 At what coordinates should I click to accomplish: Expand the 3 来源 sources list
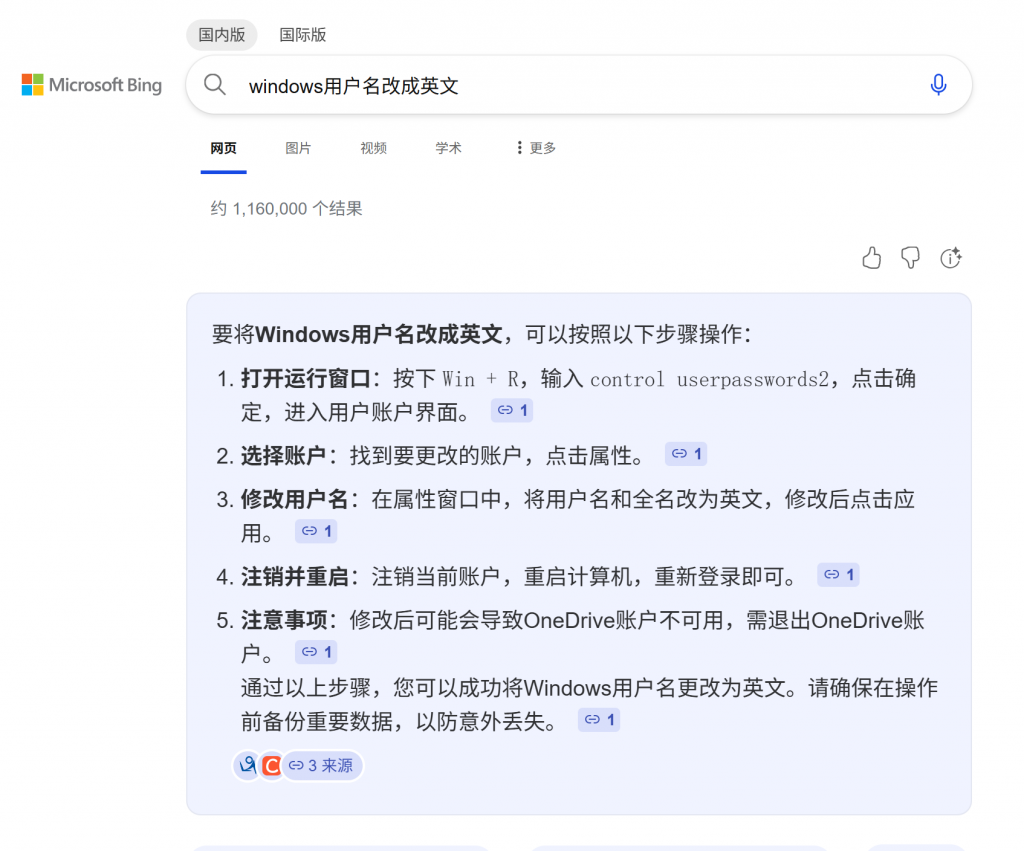(x=321, y=766)
